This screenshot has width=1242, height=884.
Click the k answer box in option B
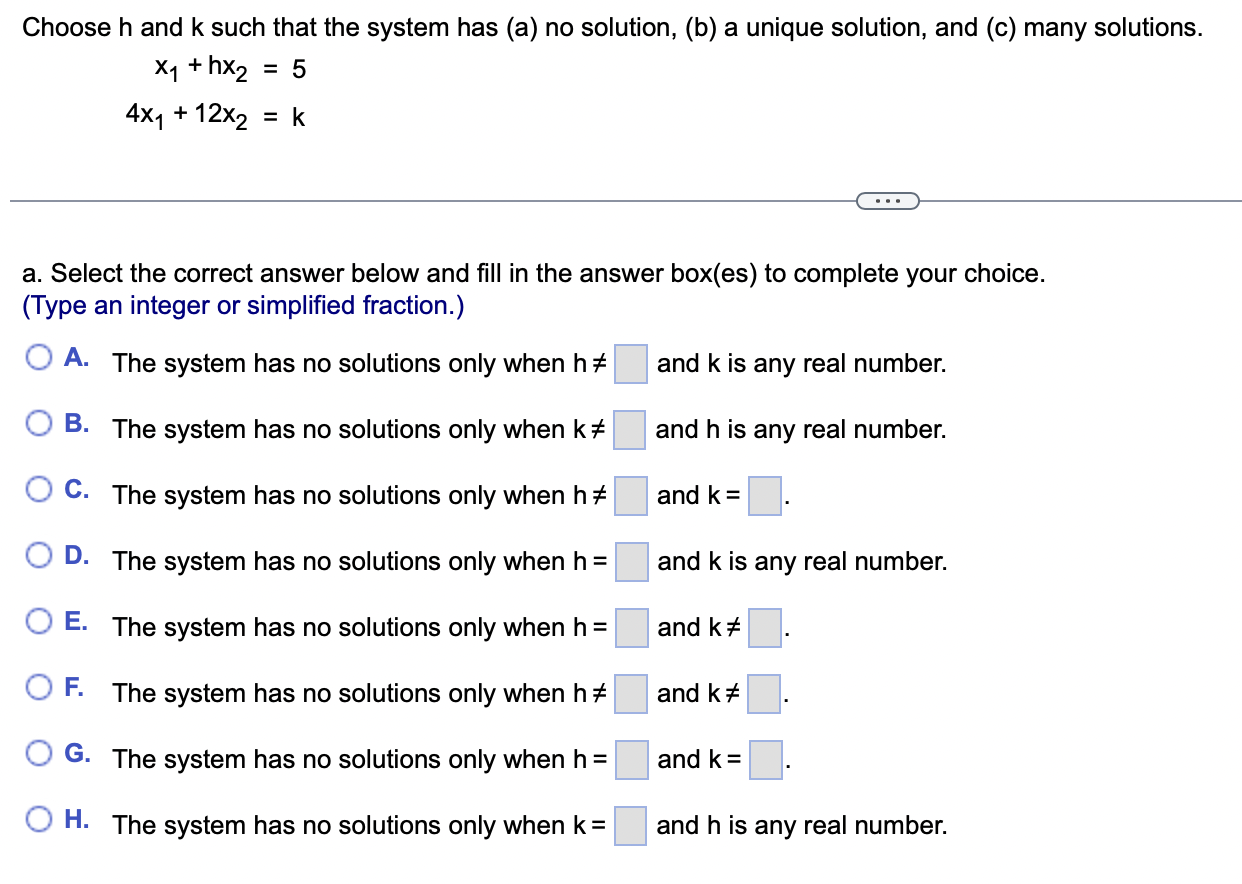pos(629,431)
